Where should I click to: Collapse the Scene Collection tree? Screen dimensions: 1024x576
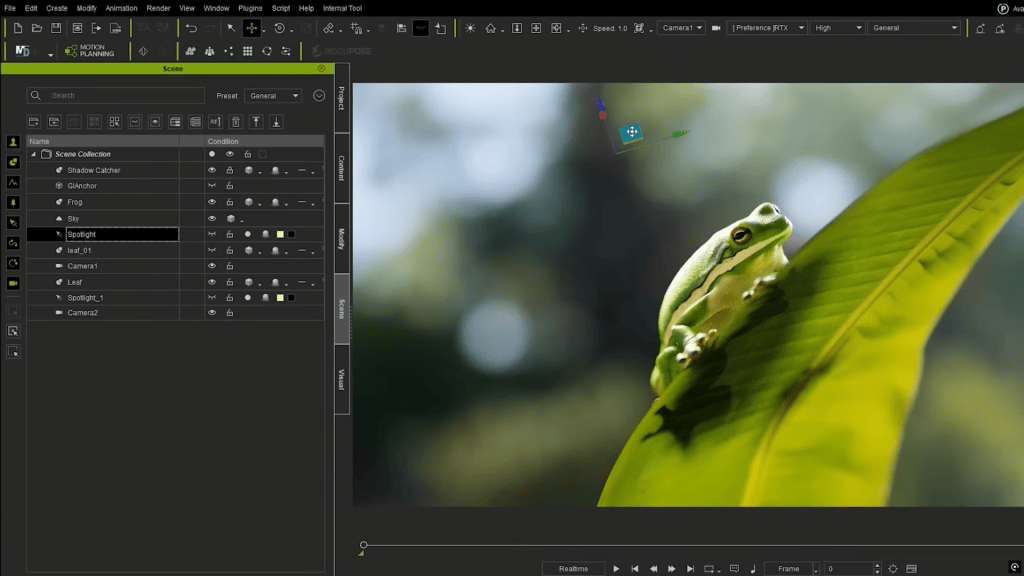click(33, 154)
